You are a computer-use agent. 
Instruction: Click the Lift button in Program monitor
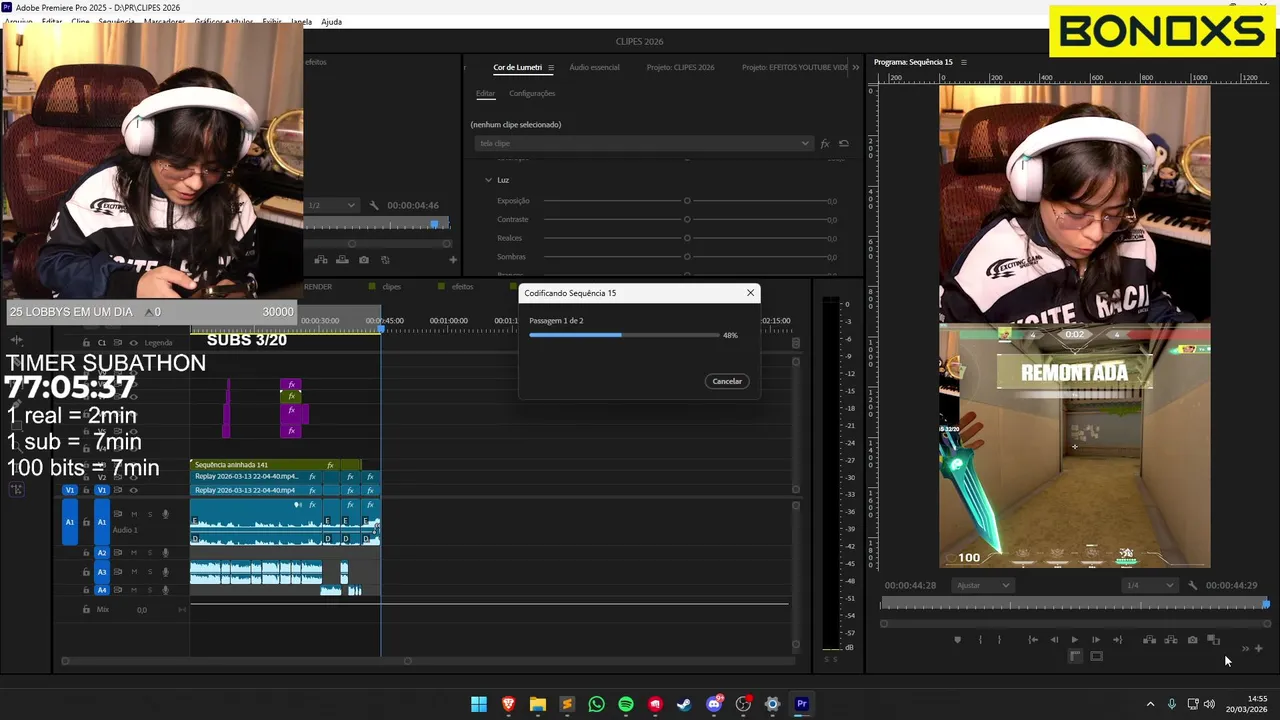coord(1149,640)
